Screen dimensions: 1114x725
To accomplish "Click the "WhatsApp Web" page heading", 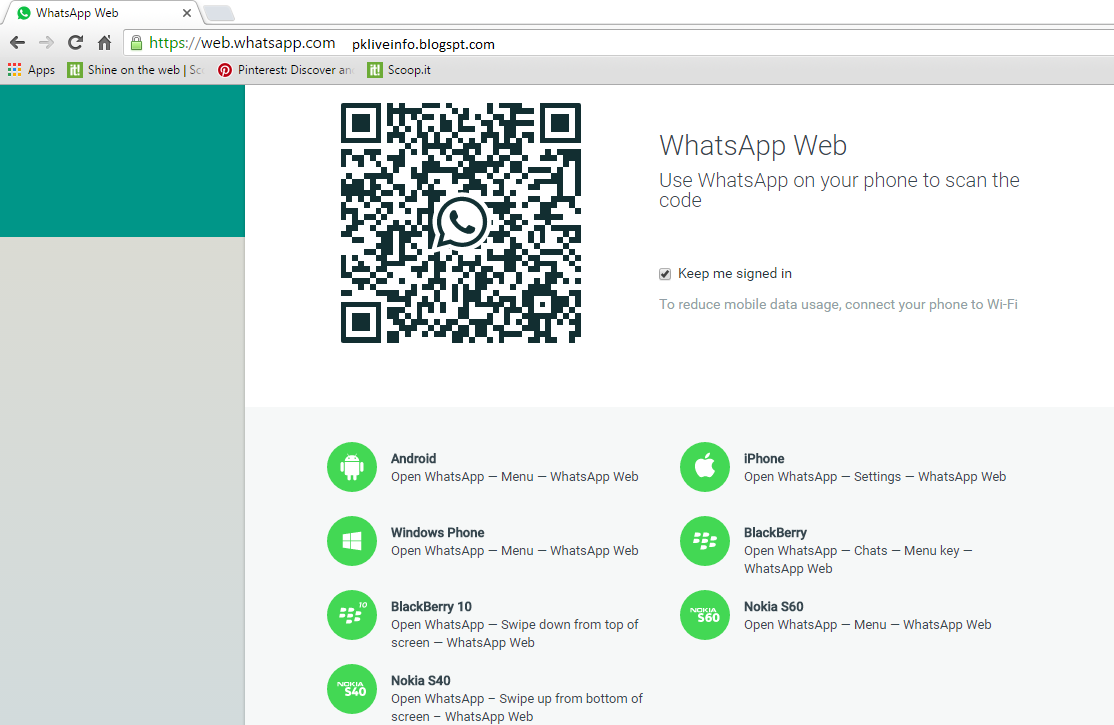I will [753, 146].
